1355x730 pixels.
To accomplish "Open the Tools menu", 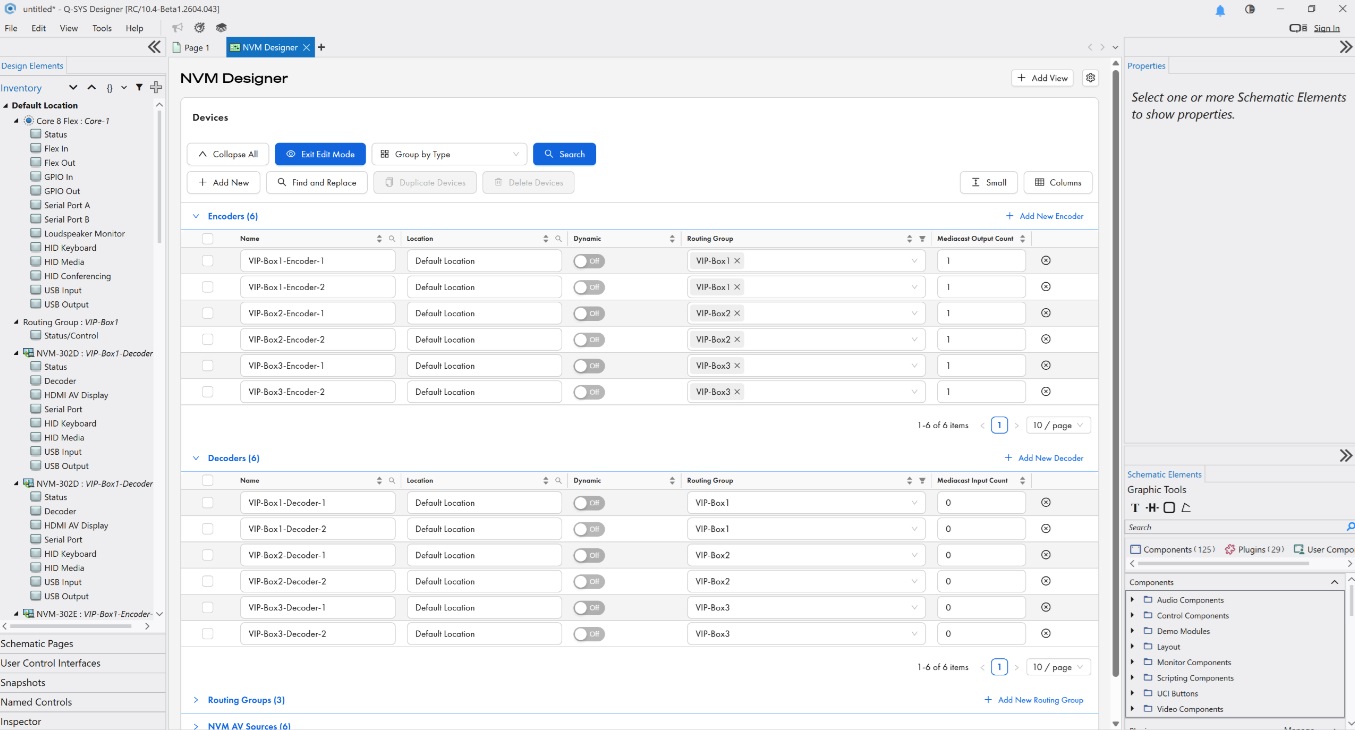I will pyautogui.click(x=102, y=28).
